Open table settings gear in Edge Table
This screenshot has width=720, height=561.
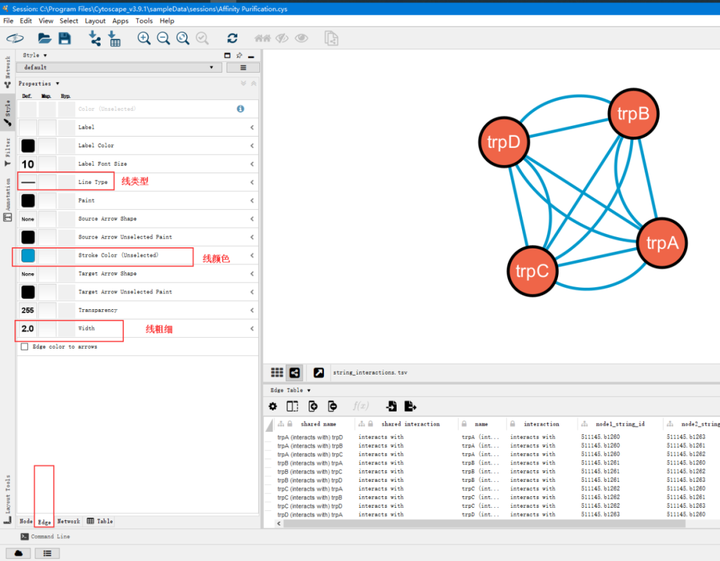click(x=273, y=406)
